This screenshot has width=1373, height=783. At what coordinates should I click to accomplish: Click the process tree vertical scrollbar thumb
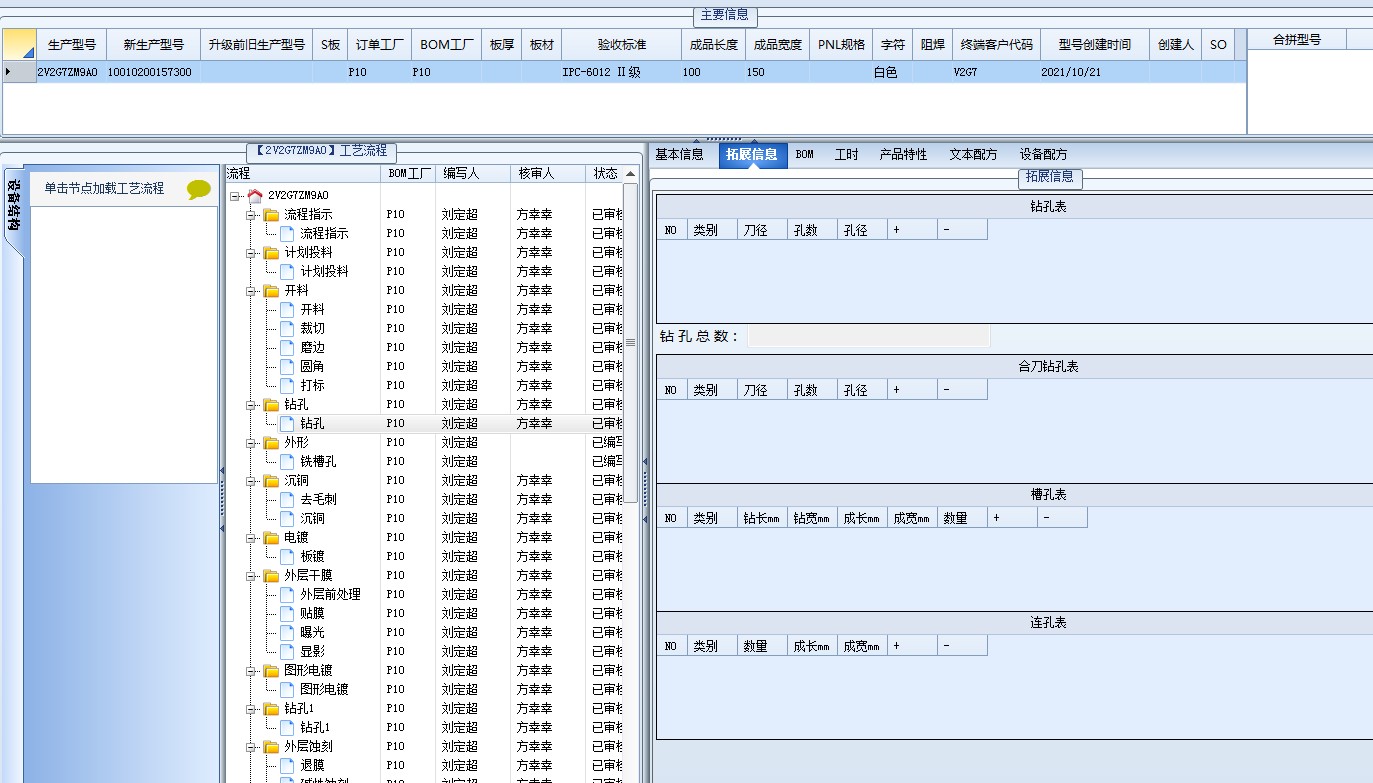(x=630, y=343)
